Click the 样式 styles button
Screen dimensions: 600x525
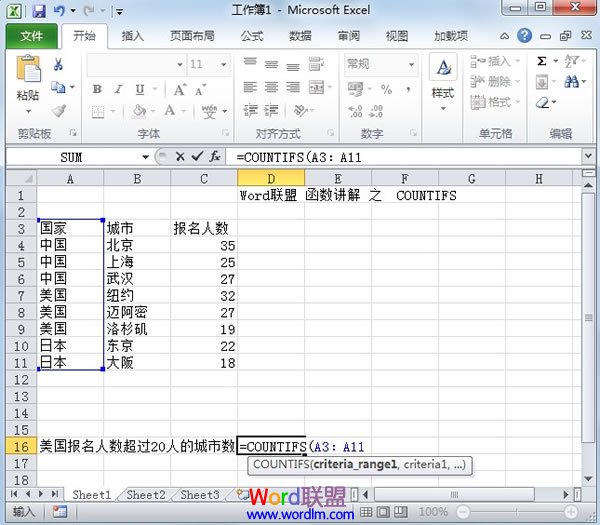coord(442,80)
